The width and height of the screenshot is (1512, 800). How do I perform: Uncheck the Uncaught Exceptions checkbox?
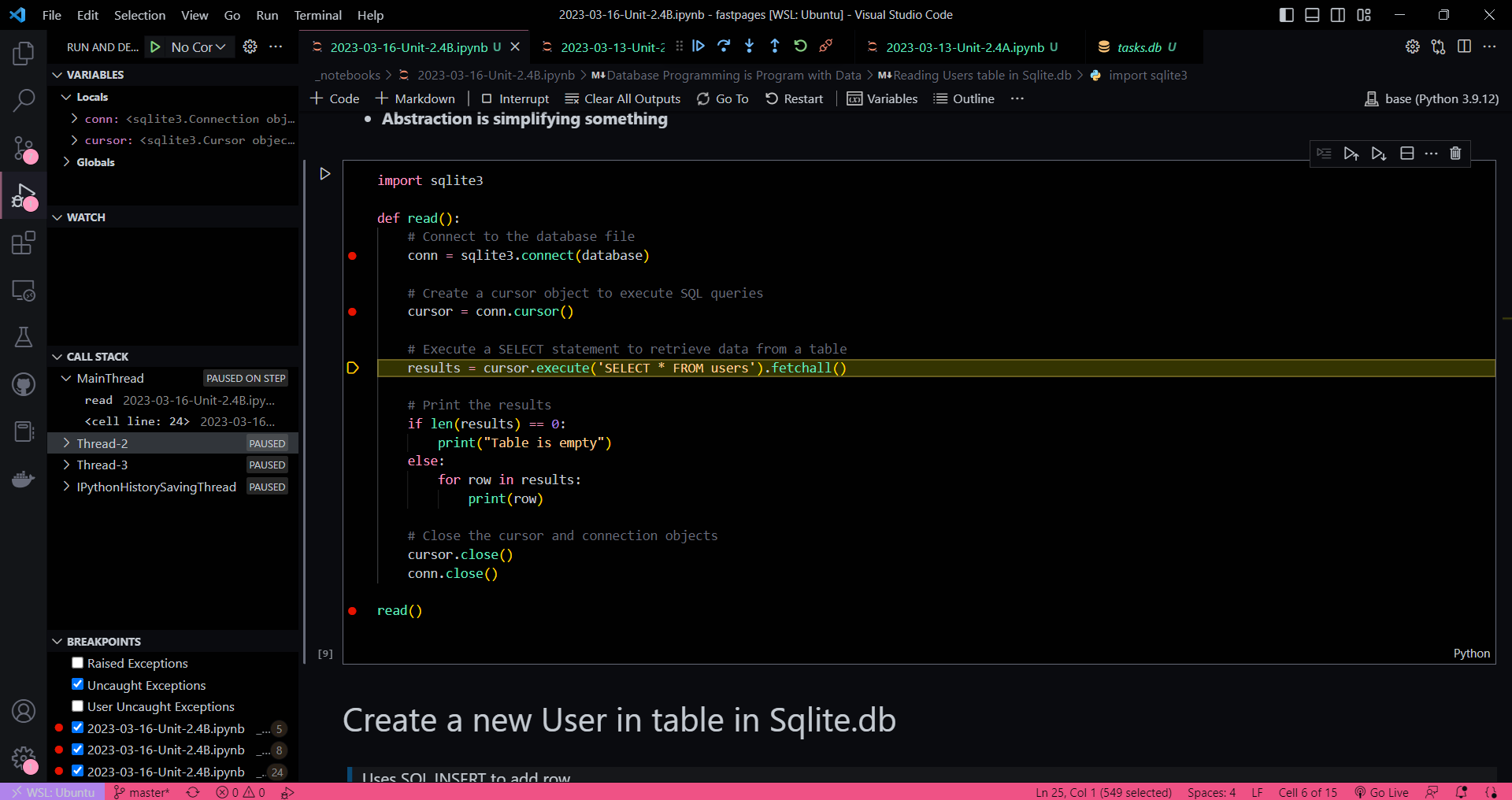(x=77, y=684)
